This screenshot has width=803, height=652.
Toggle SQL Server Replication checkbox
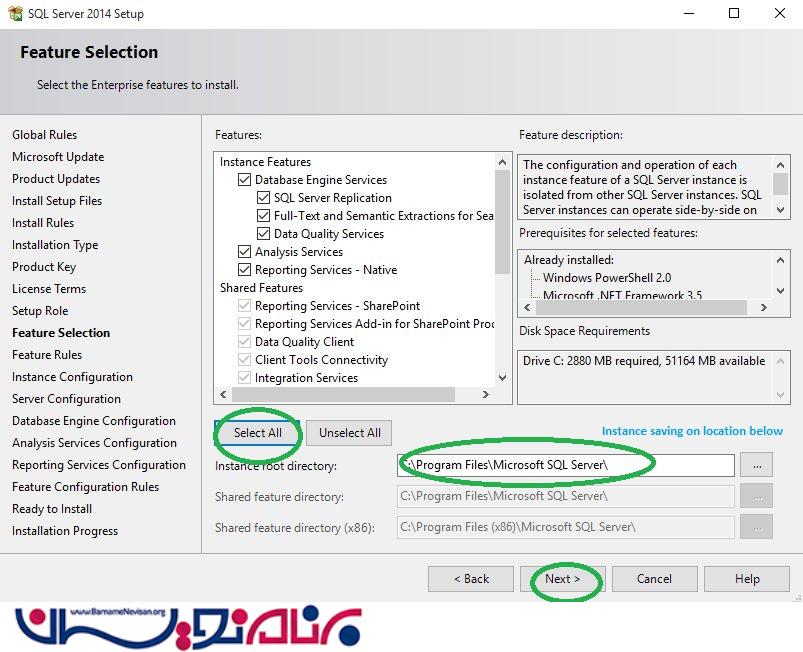[263, 198]
